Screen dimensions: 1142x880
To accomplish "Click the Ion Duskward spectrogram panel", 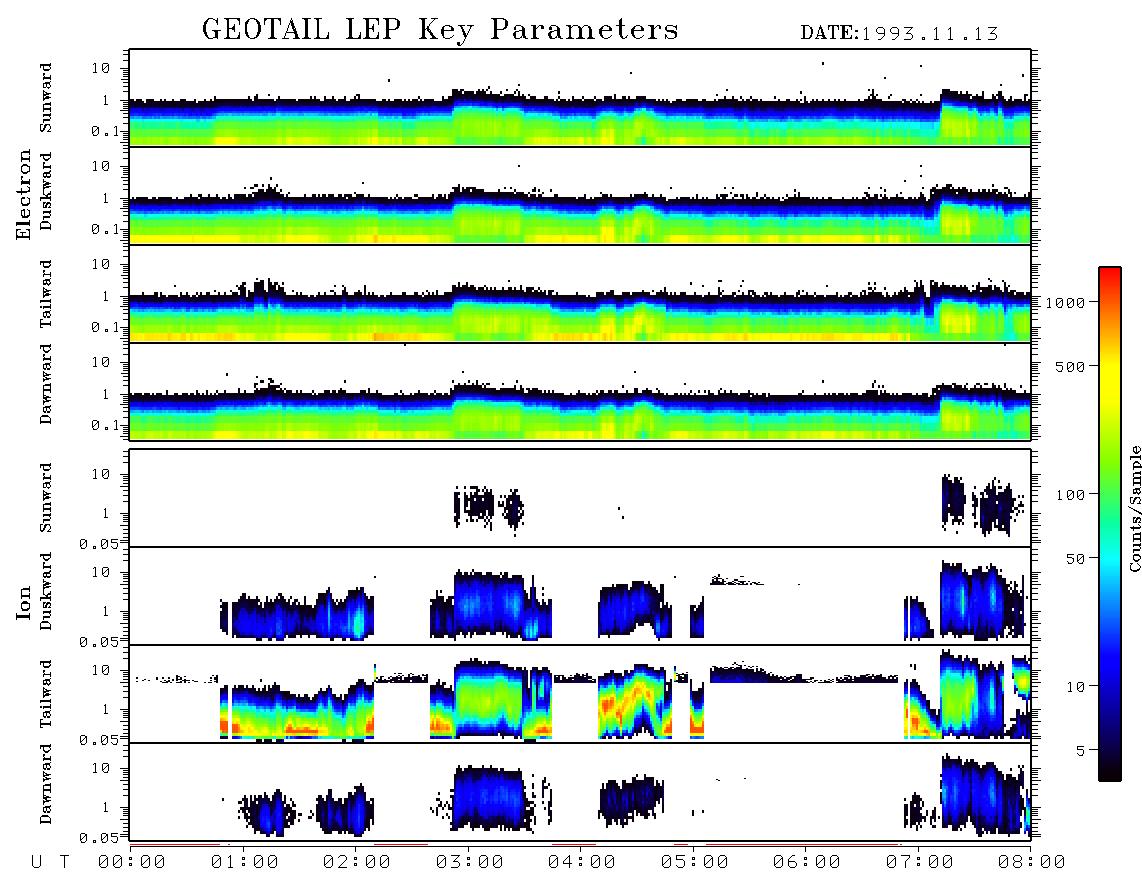I will 580,596.
